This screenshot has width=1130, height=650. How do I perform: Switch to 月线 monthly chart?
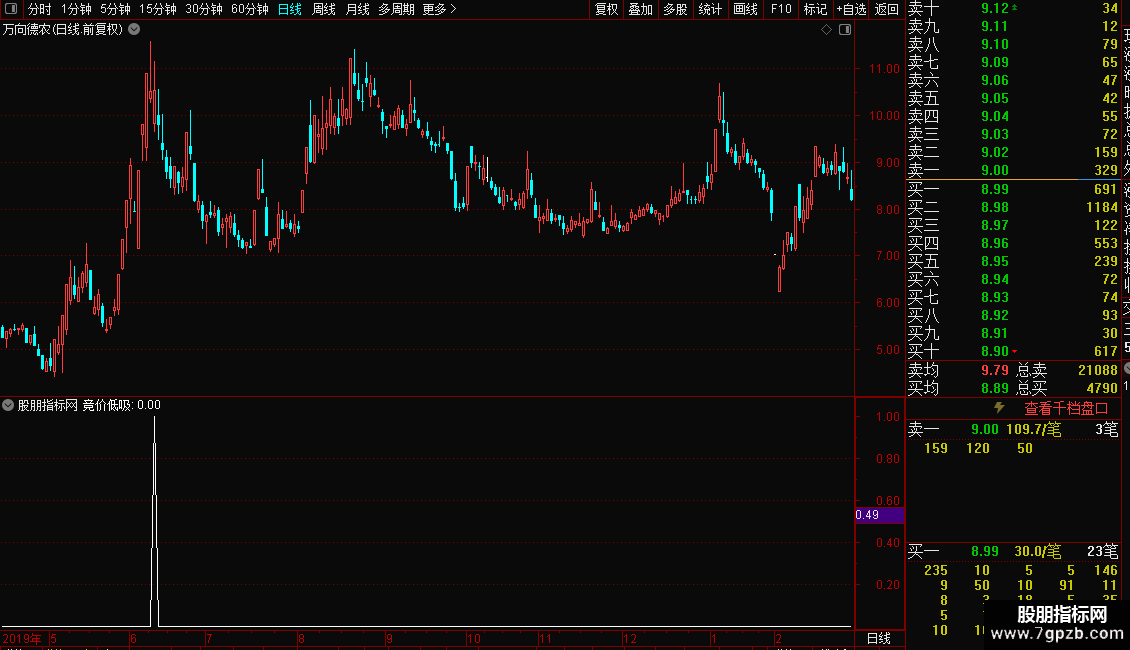coord(357,9)
